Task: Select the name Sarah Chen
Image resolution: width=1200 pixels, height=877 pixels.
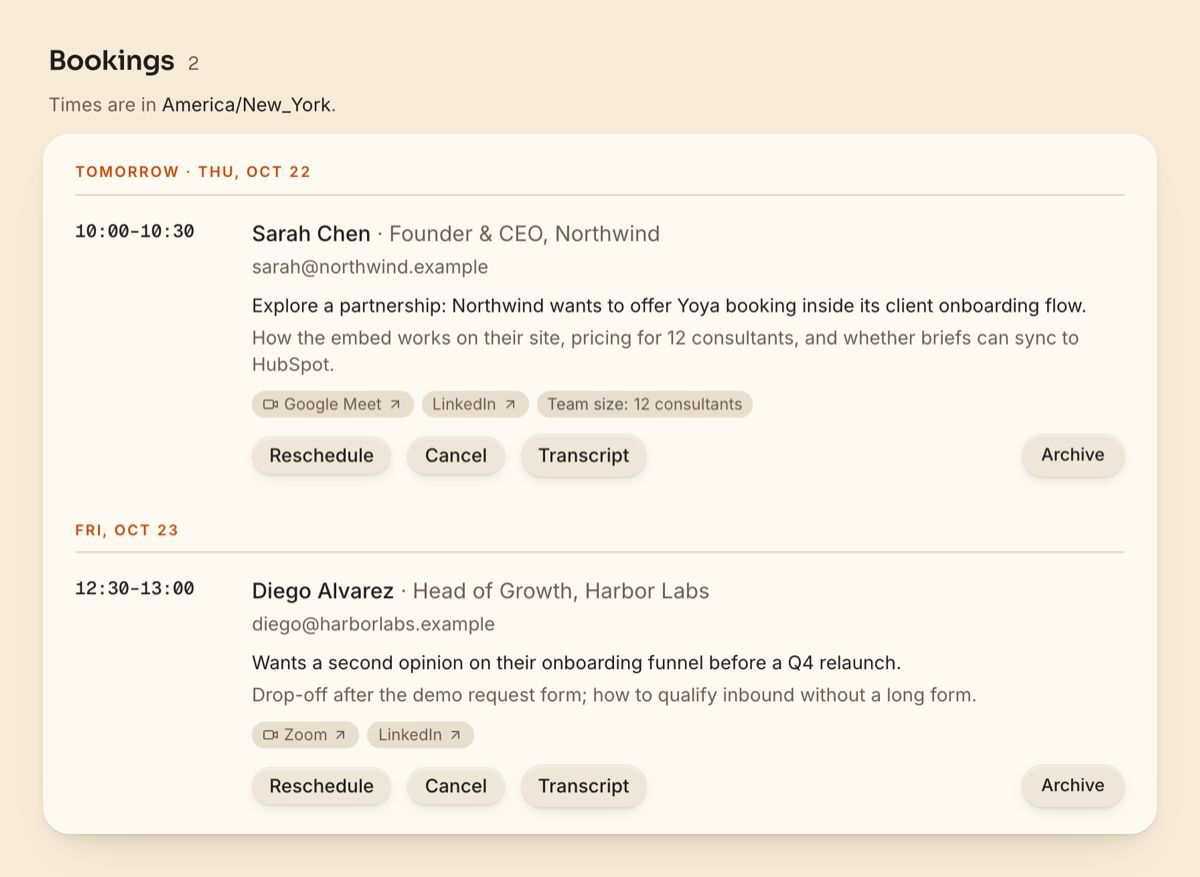Action: 311,233
